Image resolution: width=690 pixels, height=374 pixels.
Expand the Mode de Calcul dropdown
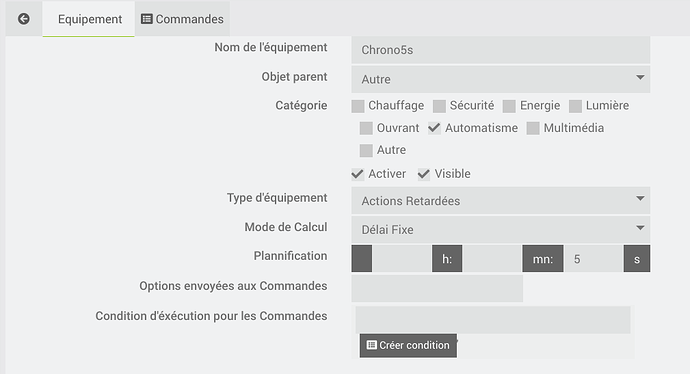point(501,230)
